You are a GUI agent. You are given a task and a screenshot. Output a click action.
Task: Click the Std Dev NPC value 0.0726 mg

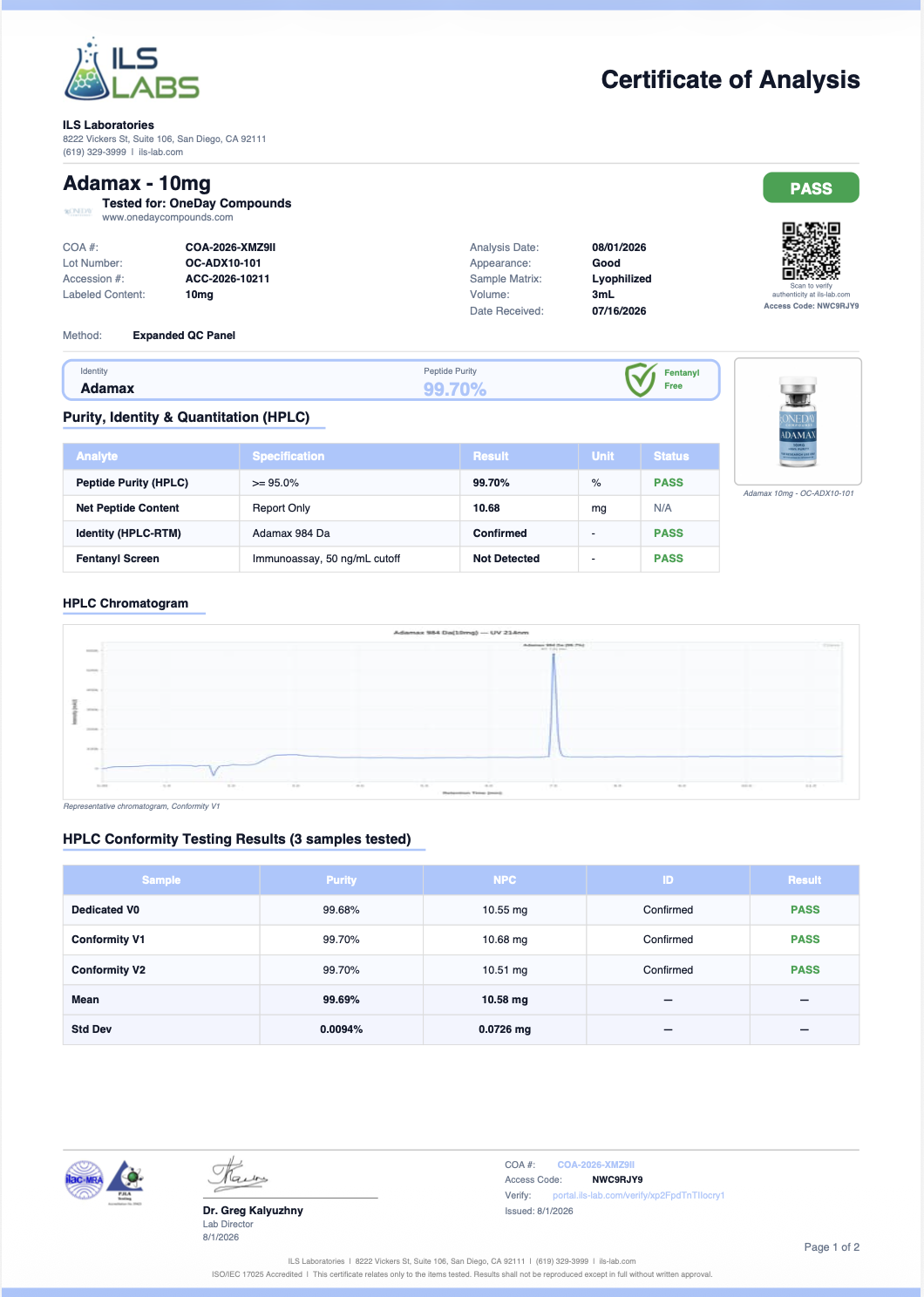click(505, 1029)
